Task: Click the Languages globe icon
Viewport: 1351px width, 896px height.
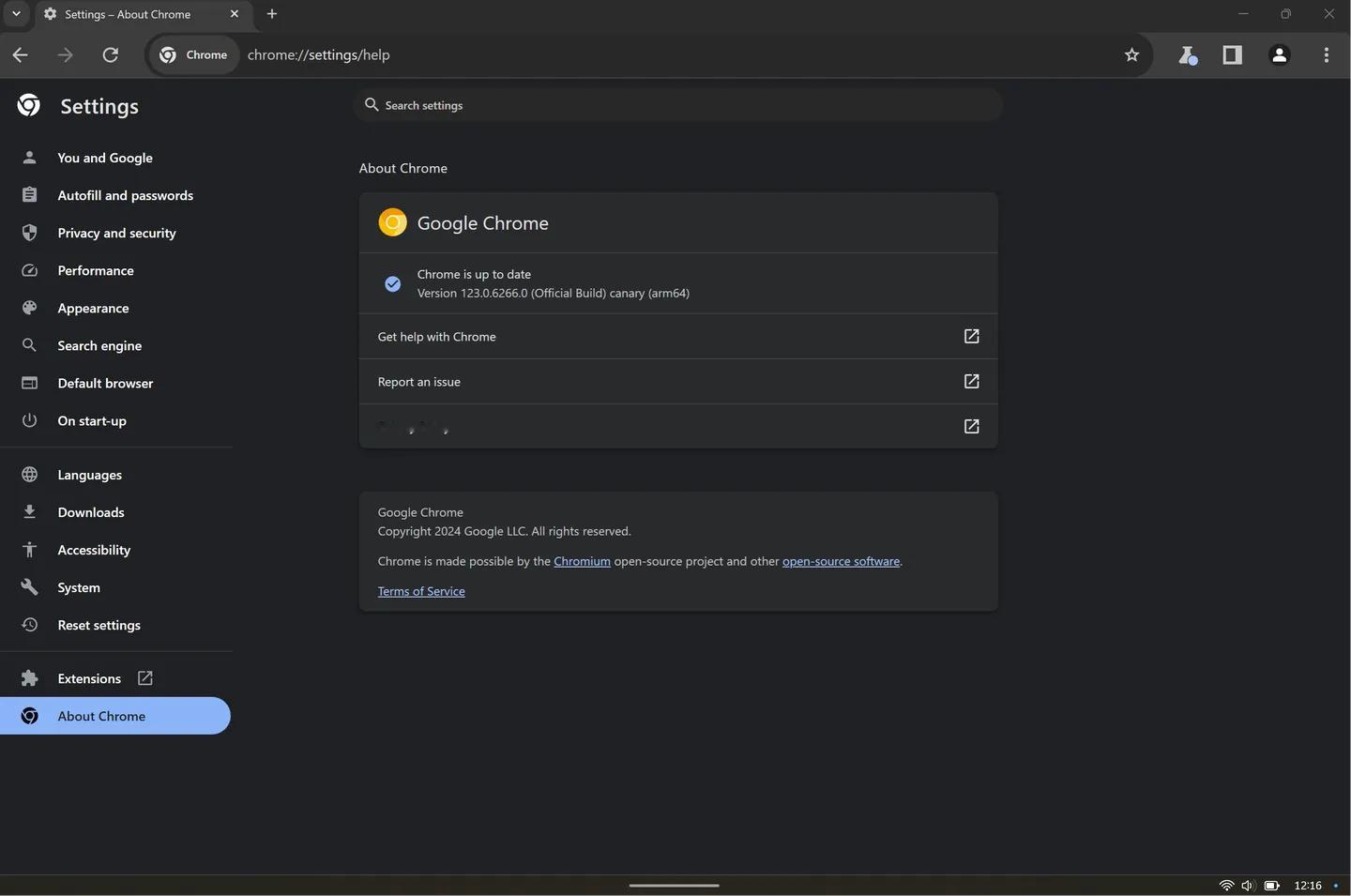Action: [x=29, y=475]
